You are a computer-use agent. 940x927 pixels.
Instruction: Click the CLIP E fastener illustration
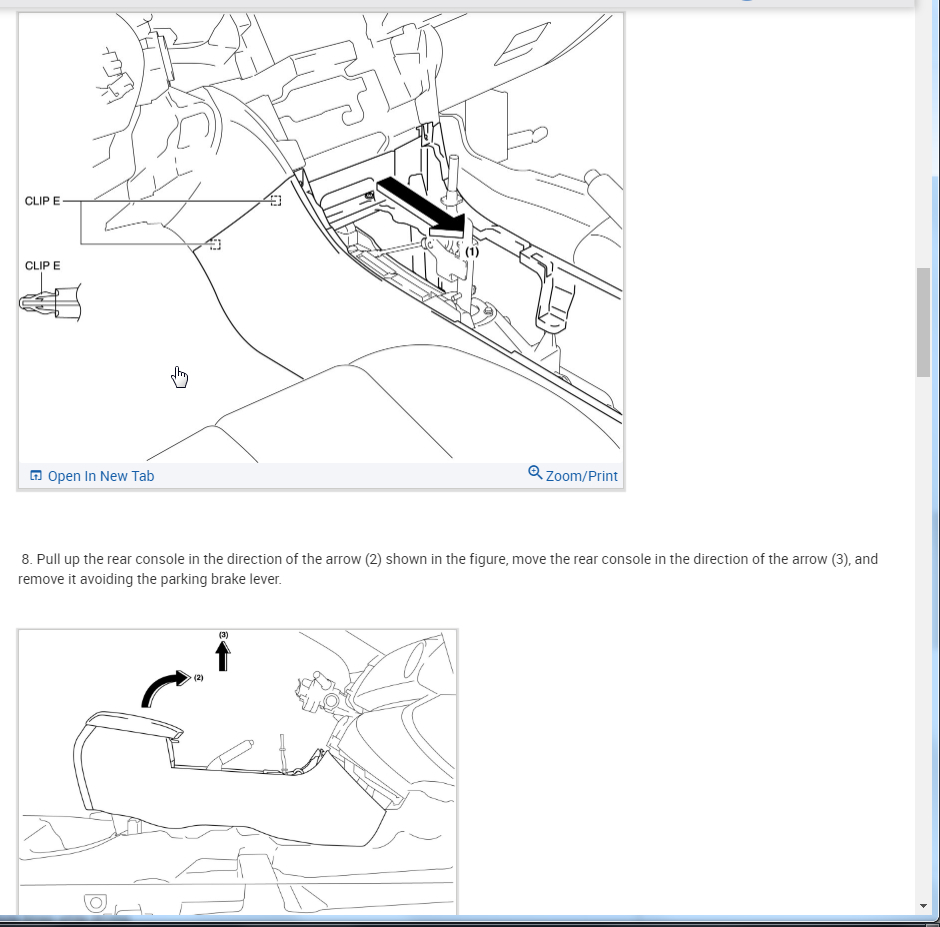50,302
